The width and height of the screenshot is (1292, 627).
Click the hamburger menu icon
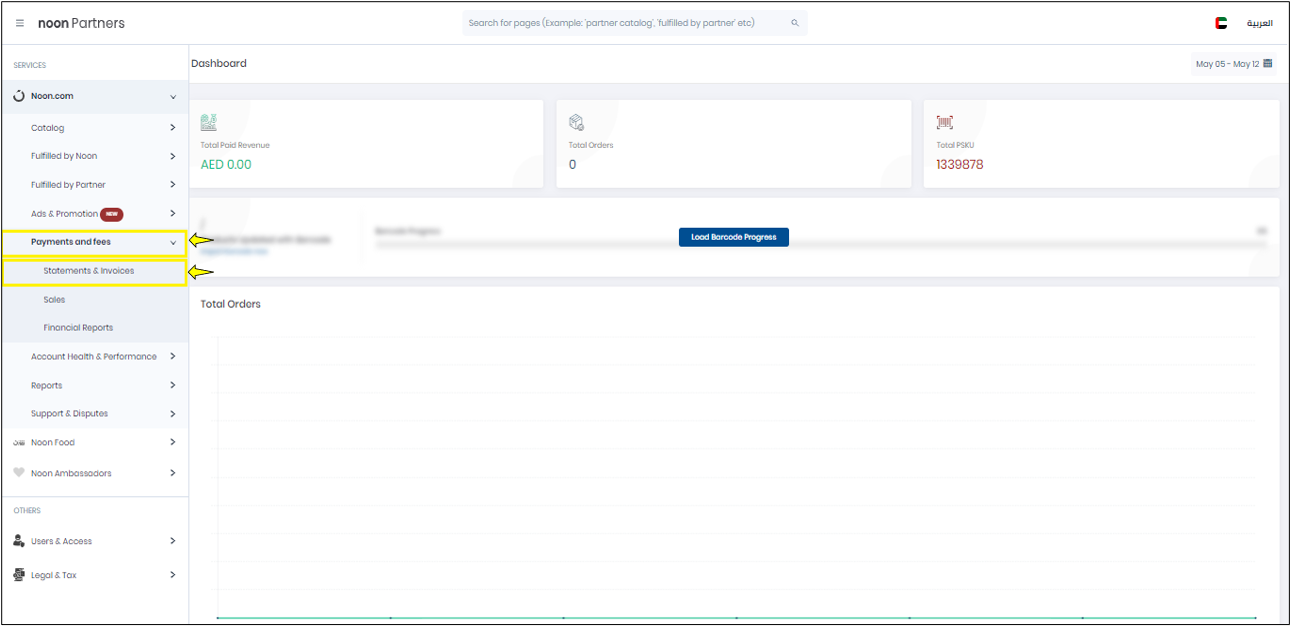point(20,23)
